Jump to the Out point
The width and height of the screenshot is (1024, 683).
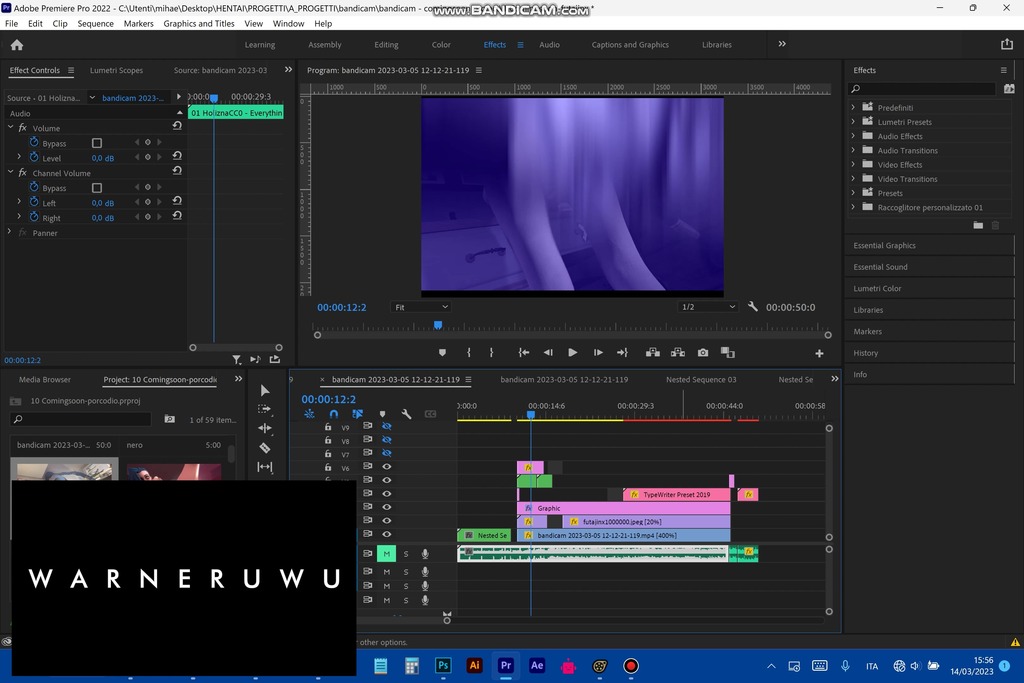click(x=622, y=353)
